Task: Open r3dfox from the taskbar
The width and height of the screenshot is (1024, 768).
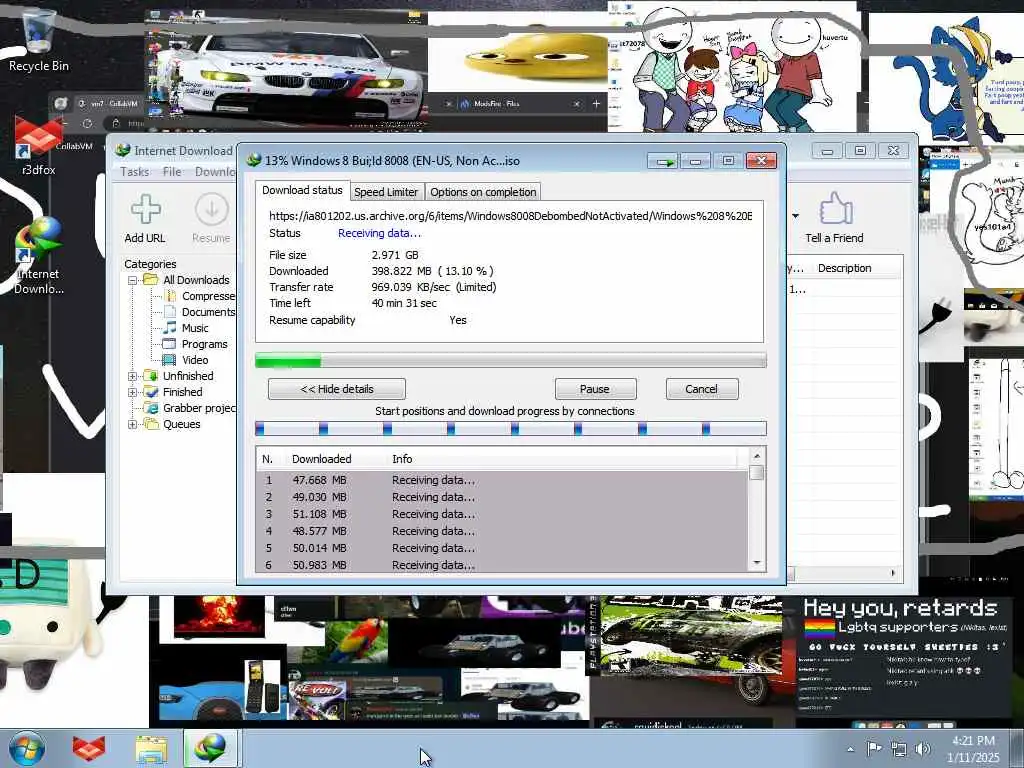Action: click(89, 749)
